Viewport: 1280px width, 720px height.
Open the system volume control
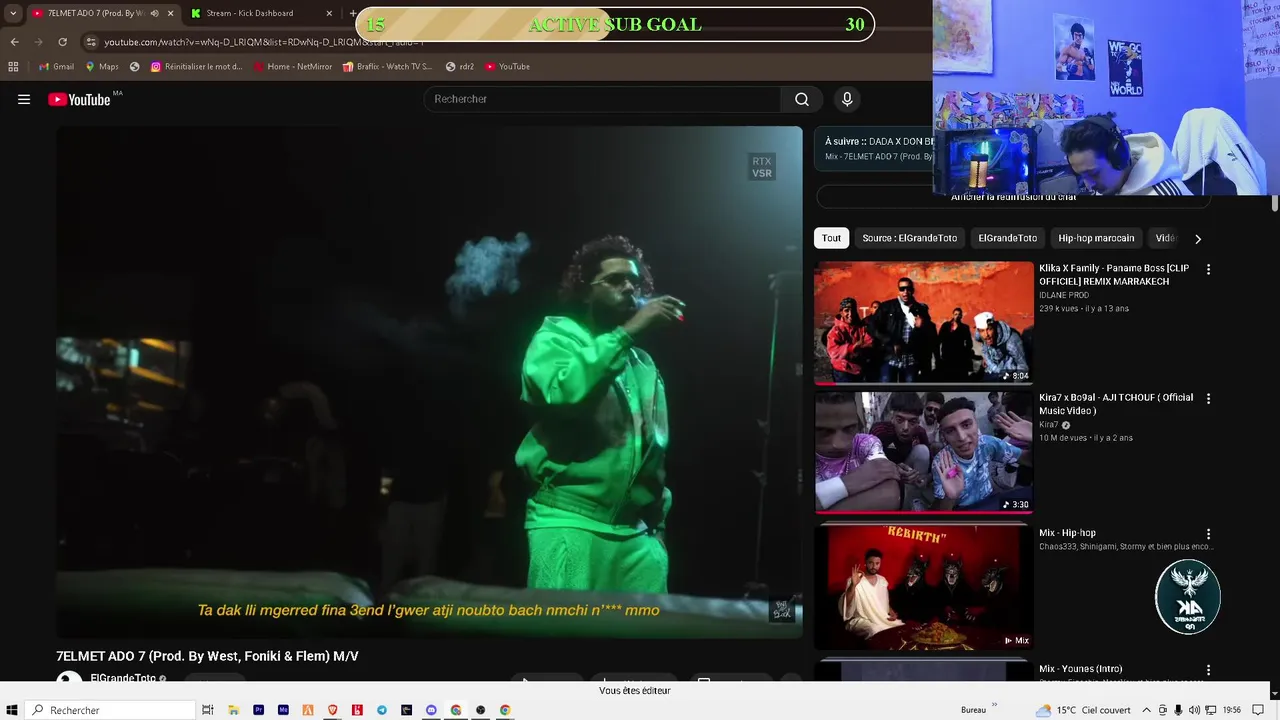[x=1194, y=710]
